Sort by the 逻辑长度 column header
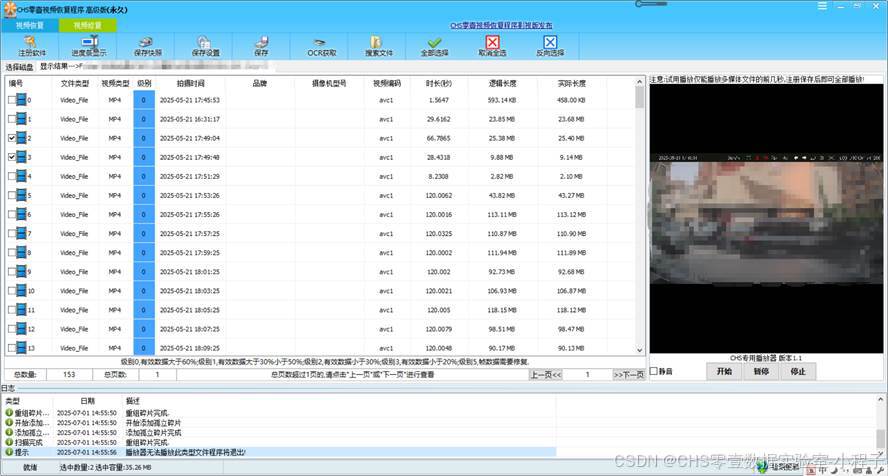 (502, 83)
